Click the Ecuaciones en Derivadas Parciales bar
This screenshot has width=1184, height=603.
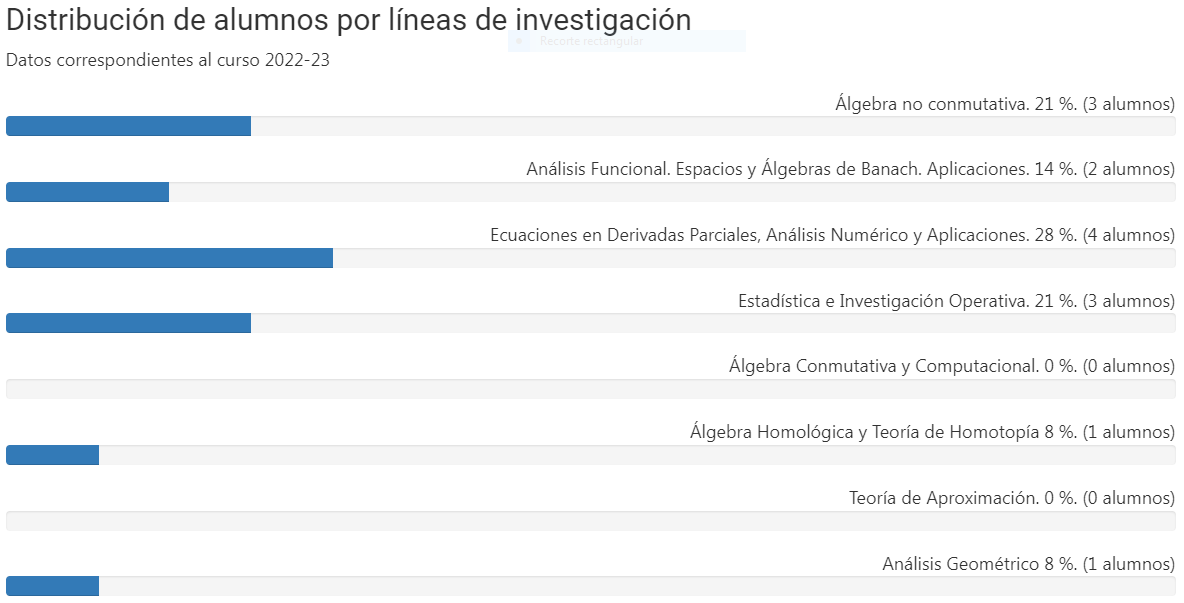point(169,258)
